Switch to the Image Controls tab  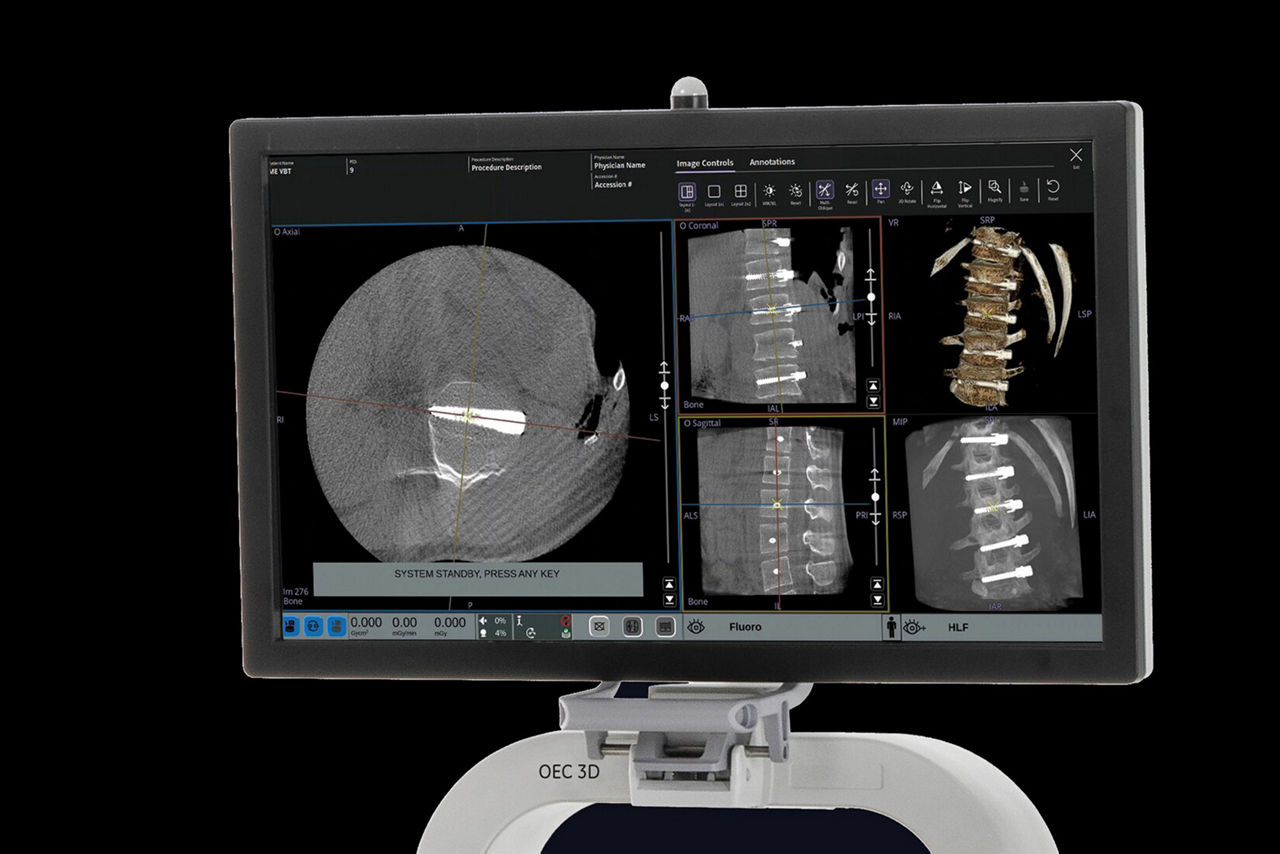(705, 163)
